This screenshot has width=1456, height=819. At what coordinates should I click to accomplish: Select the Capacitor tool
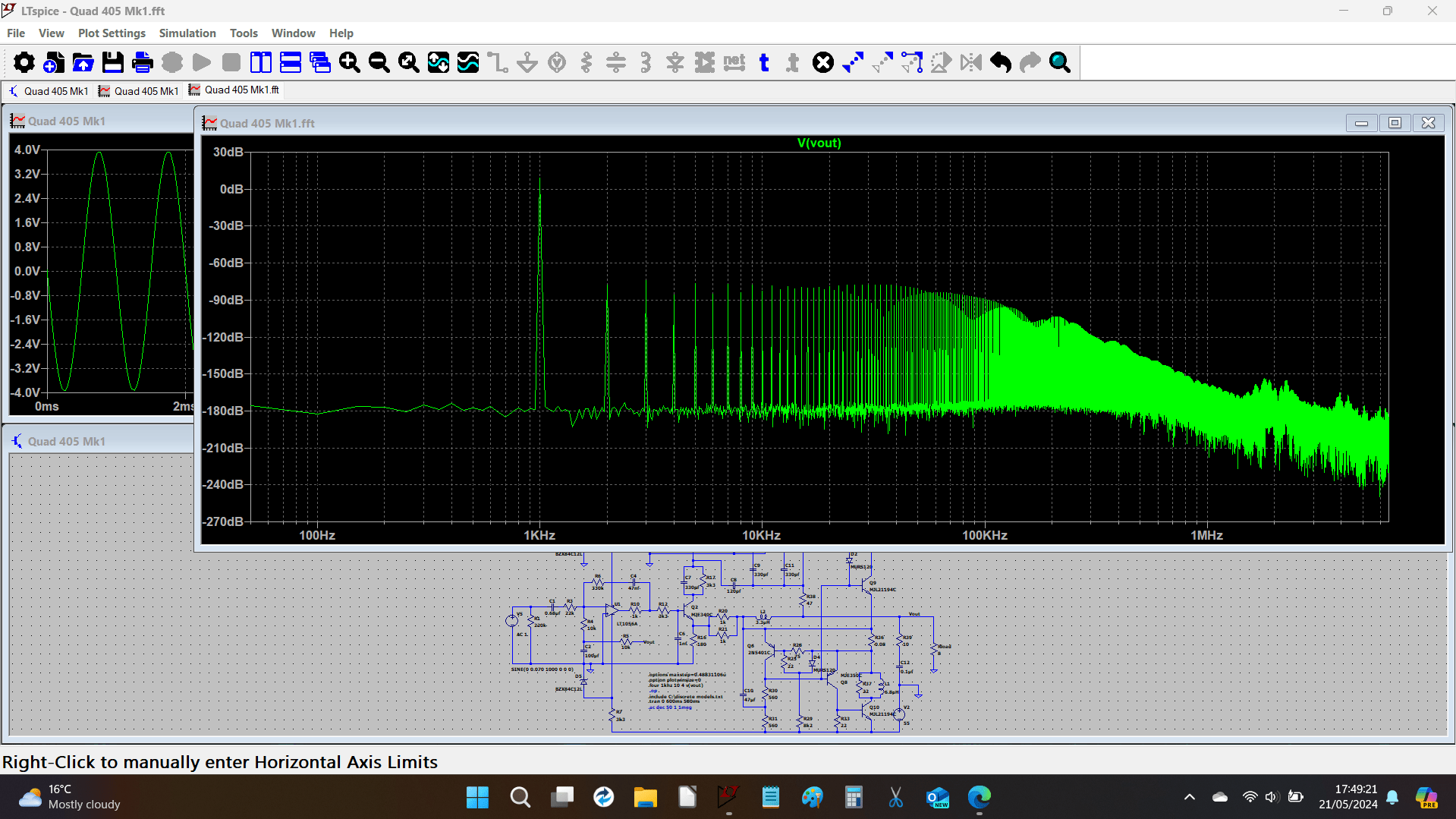pyautogui.click(x=616, y=62)
